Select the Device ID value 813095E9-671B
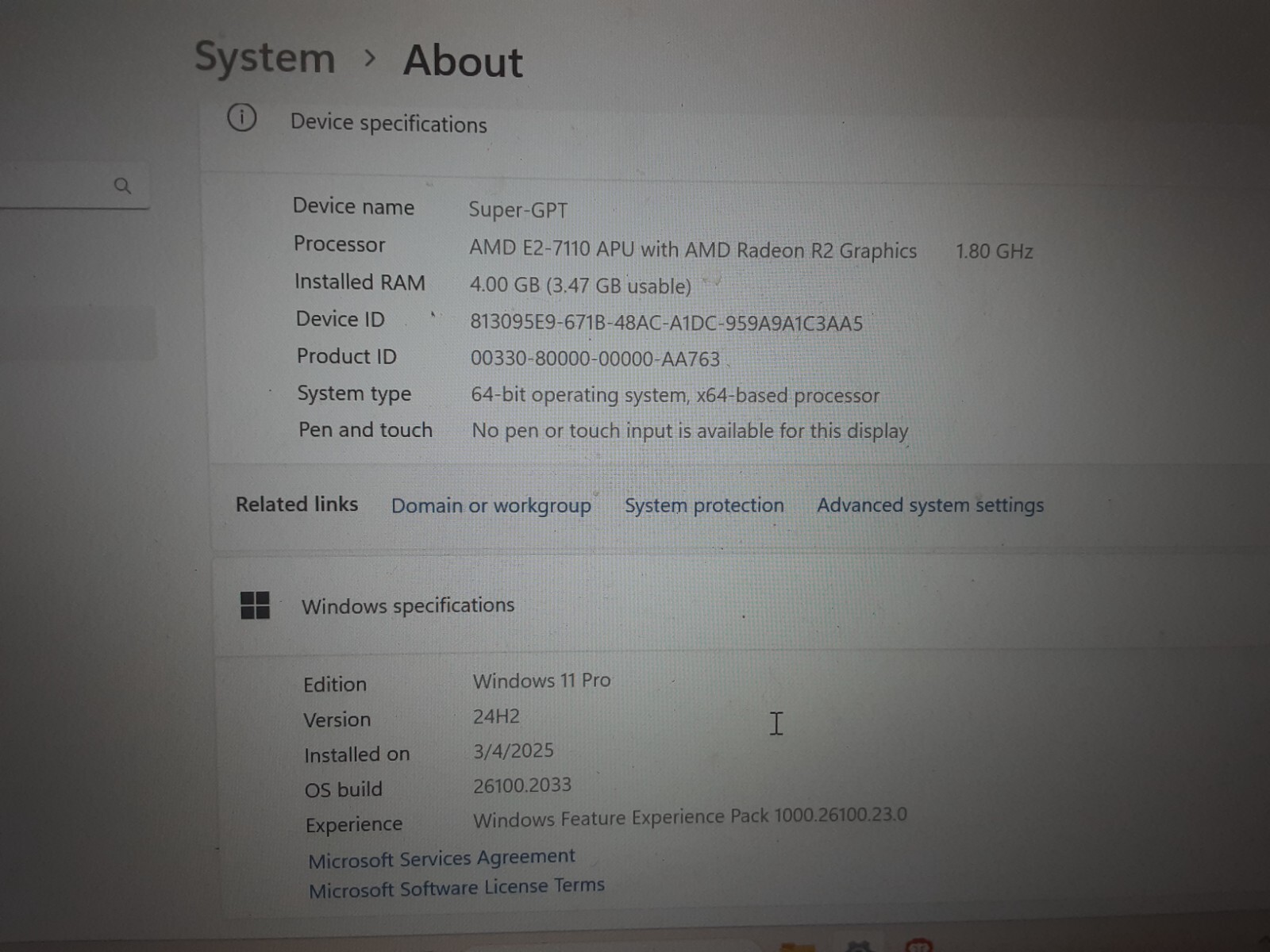Image resolution: width=1270 pixels, height=952 pixels. 666,323
